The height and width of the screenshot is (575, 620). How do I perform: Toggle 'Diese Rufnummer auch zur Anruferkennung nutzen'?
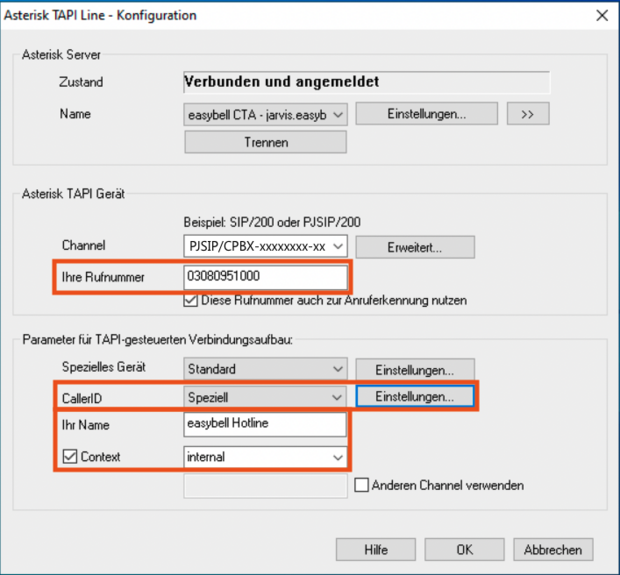point(192,300)
